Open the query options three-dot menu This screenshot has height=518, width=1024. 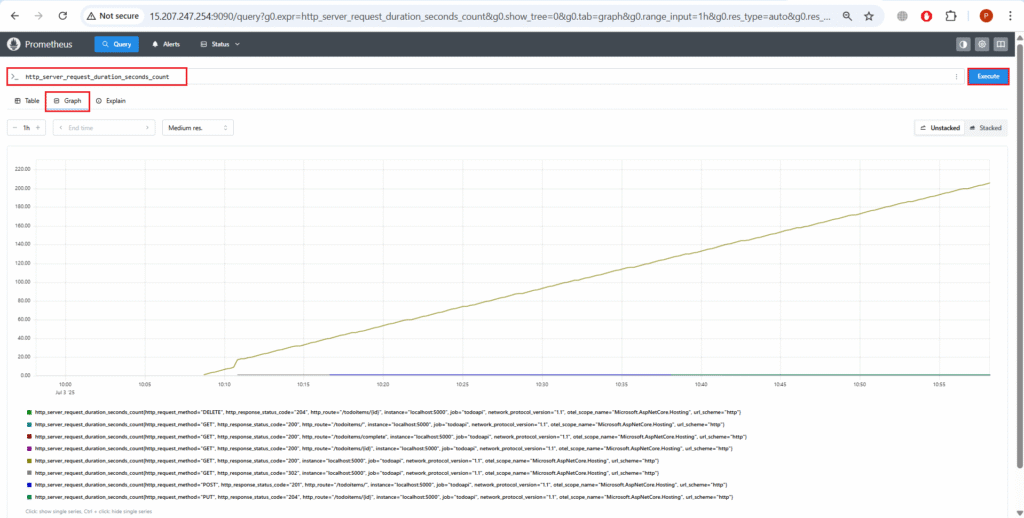(957, 76)
